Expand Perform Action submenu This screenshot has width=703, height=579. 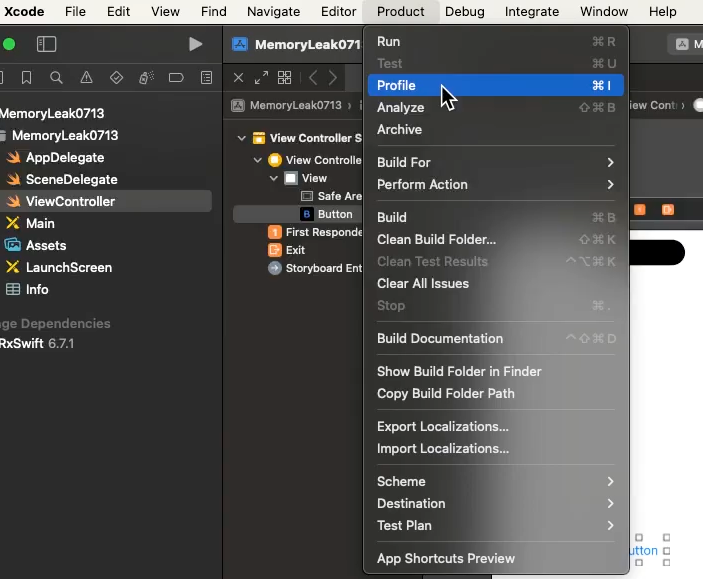[x=496, y=184]
